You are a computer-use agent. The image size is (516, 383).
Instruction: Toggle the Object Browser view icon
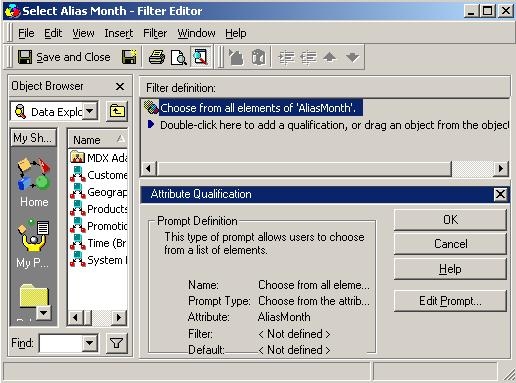201,57
